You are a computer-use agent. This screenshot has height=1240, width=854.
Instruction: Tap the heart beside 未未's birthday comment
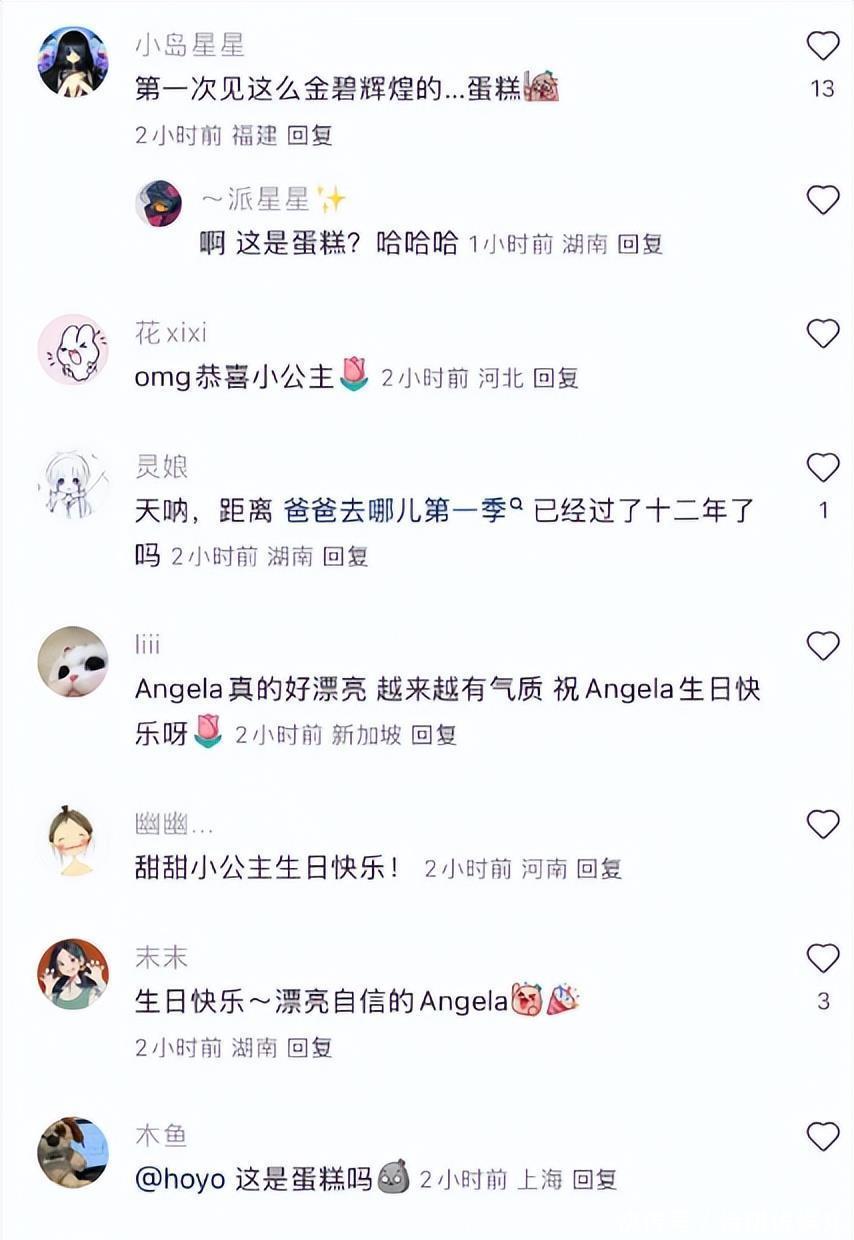coord(822,958)
